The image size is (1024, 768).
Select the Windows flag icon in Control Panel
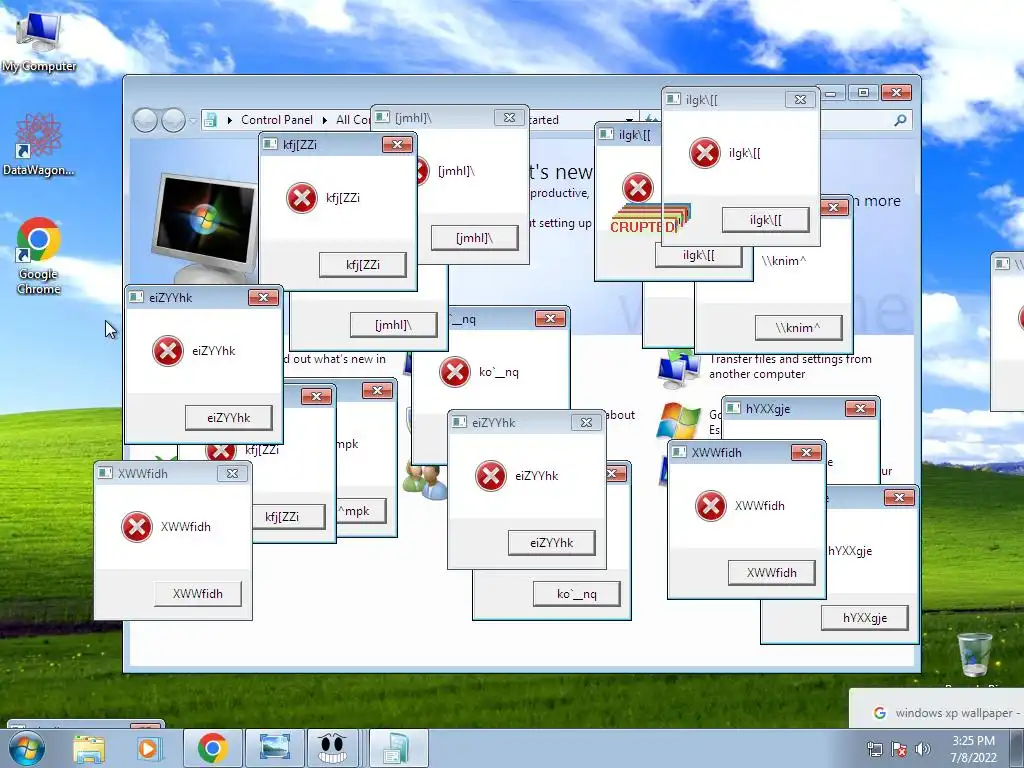point(678,420)
